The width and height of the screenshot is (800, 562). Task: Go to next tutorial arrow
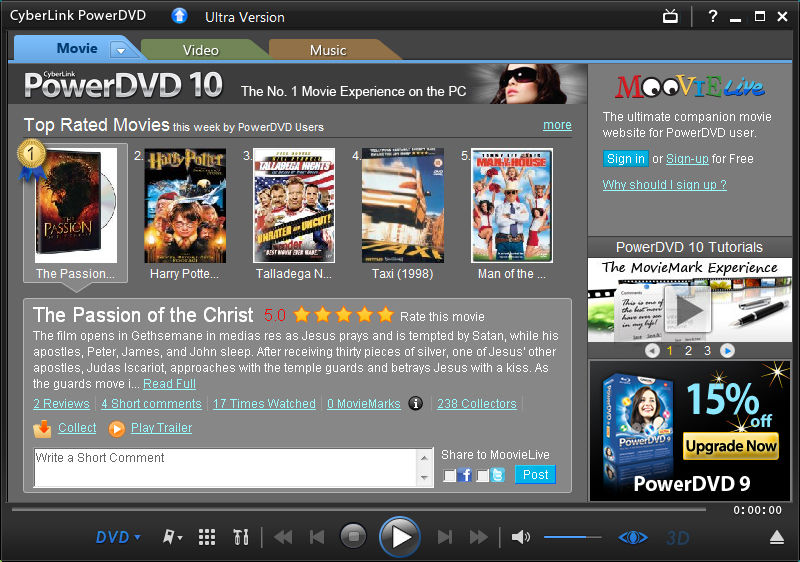pyautogui.click(x=727, y=351)
